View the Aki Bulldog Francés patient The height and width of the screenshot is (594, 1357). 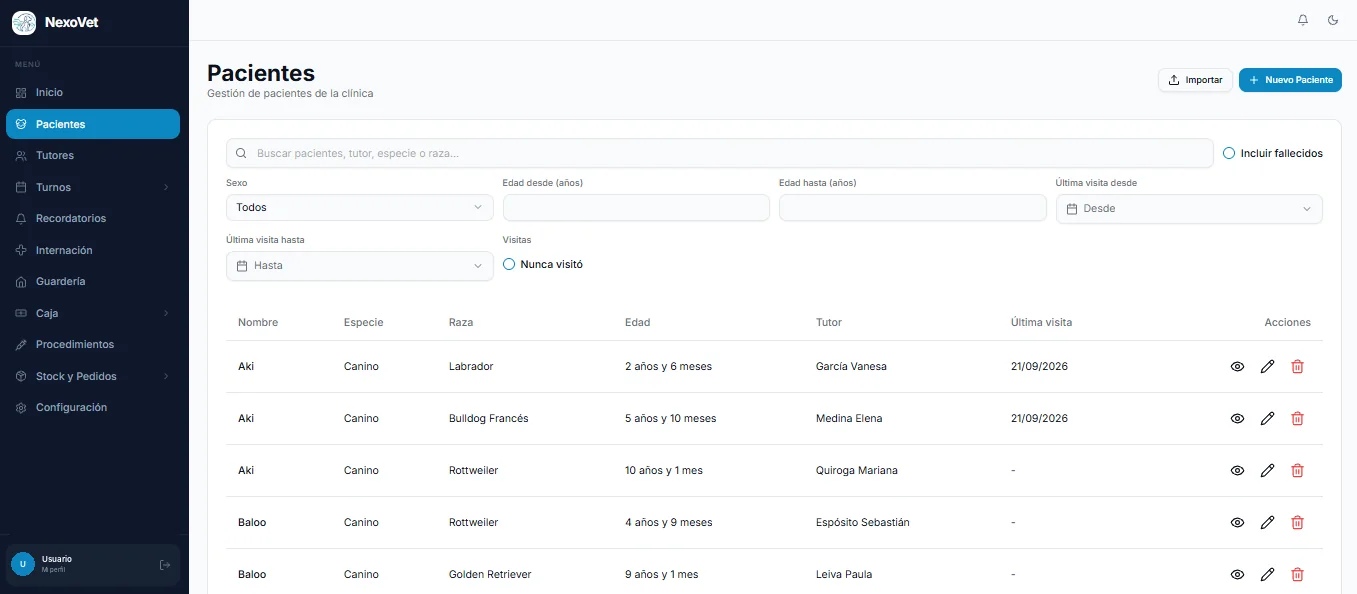[1237, 419]
